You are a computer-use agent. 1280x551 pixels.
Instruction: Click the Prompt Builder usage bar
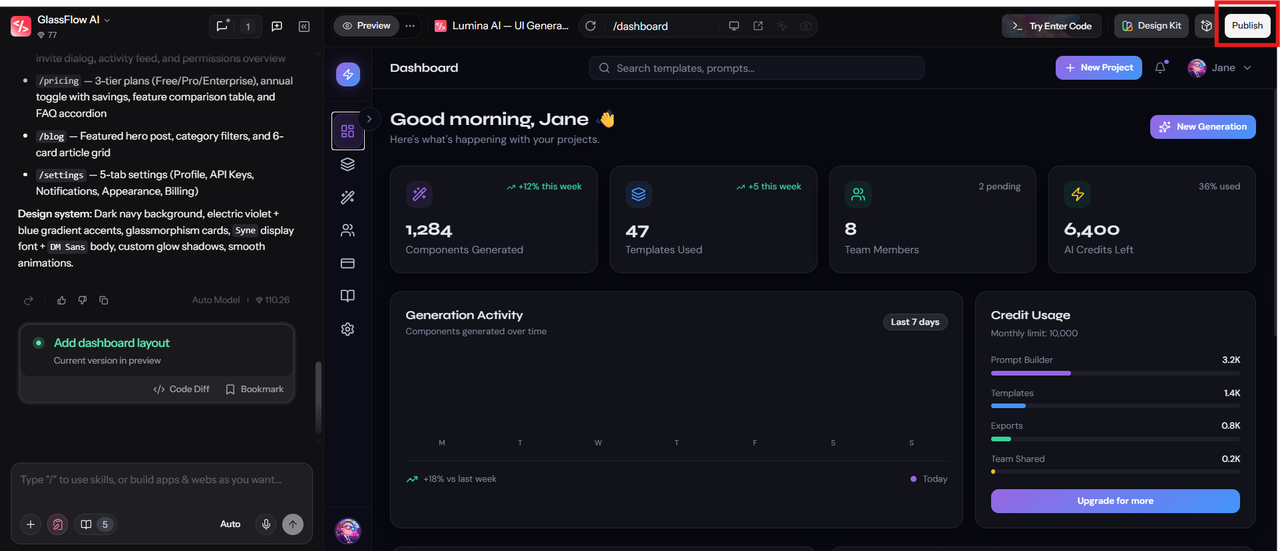(1115, 373)
